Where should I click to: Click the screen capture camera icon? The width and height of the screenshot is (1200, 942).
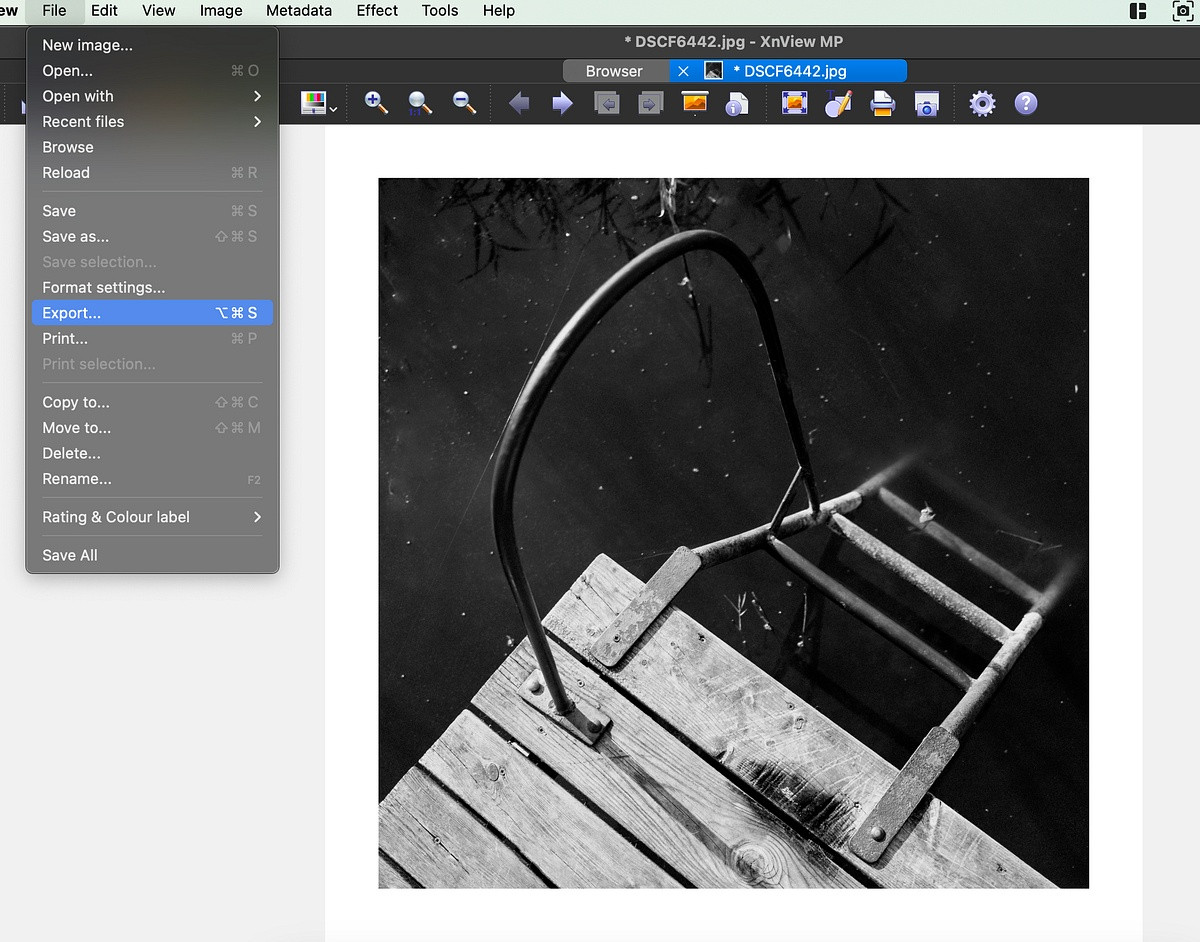tap(926, 103)
